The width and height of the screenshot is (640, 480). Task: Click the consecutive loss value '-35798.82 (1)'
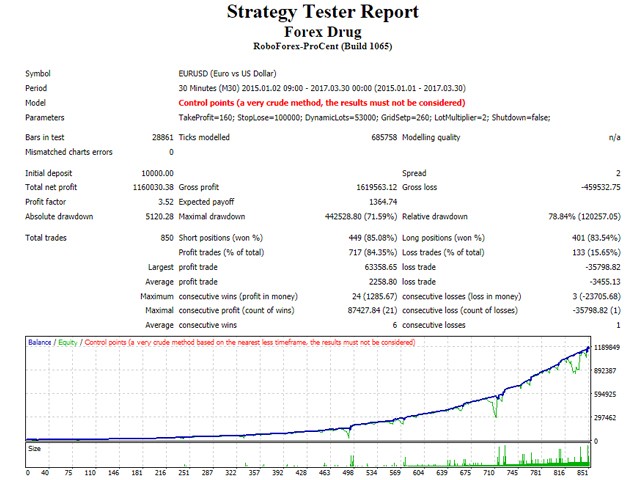tap(596, 310)
